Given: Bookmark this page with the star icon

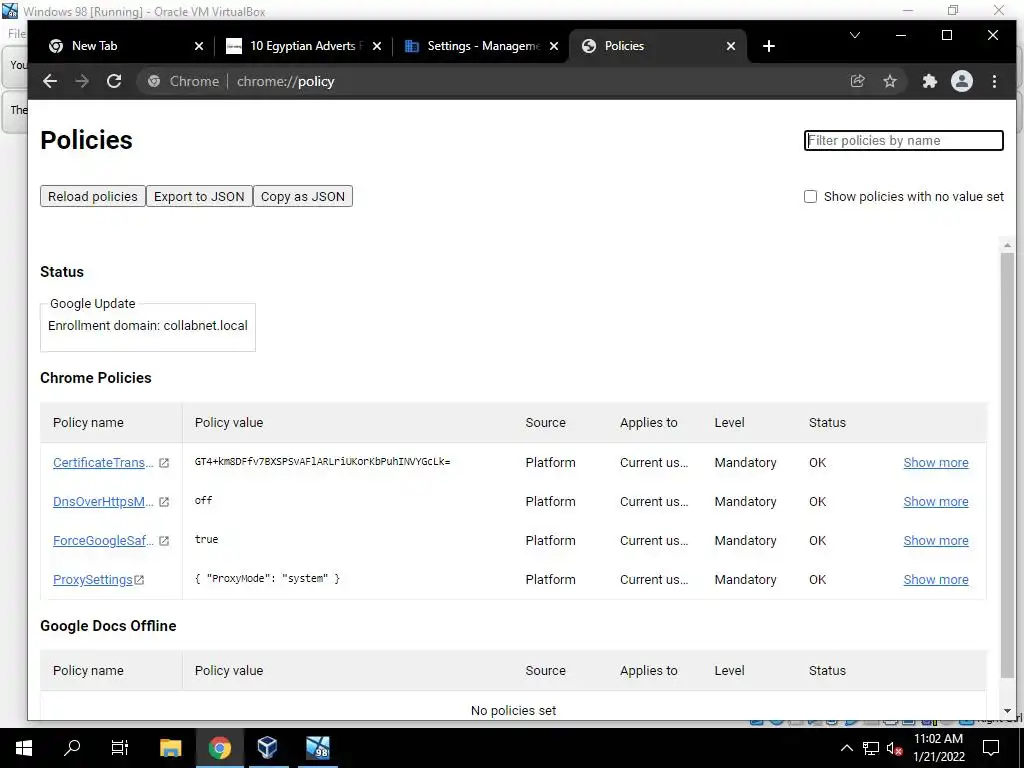Looking at the screenshot, I should (x=889, y=81).
